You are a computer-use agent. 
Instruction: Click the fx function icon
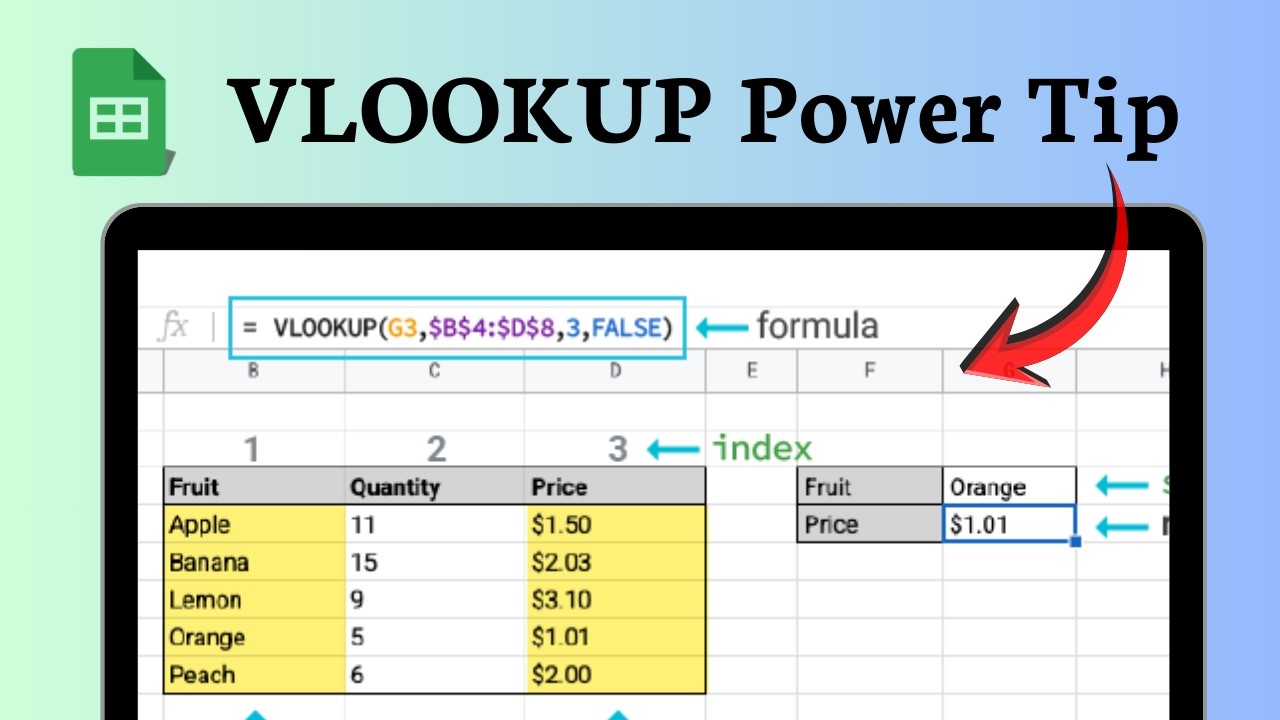click(174, 327)
